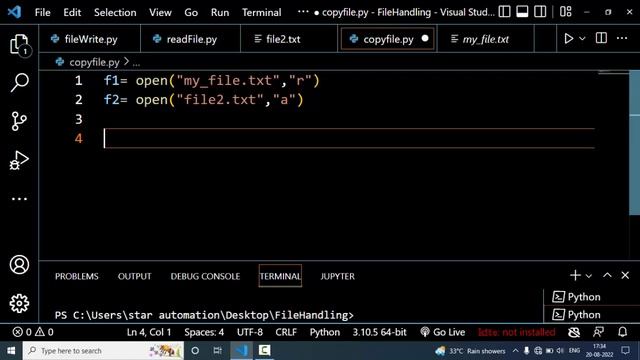Switch to the my_file.txt tab
The width and height of the screenshot is (640, 360).
(x=485, y=39)
